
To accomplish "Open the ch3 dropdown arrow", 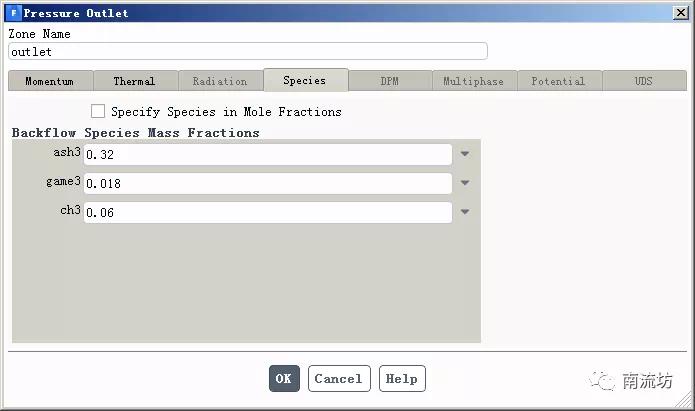I will (465, 212).
